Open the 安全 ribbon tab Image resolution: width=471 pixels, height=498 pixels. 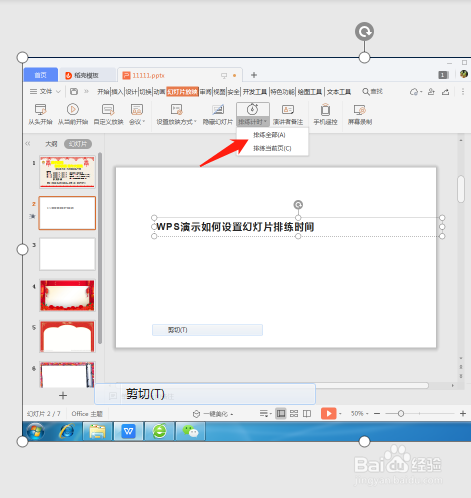(234, 92)
